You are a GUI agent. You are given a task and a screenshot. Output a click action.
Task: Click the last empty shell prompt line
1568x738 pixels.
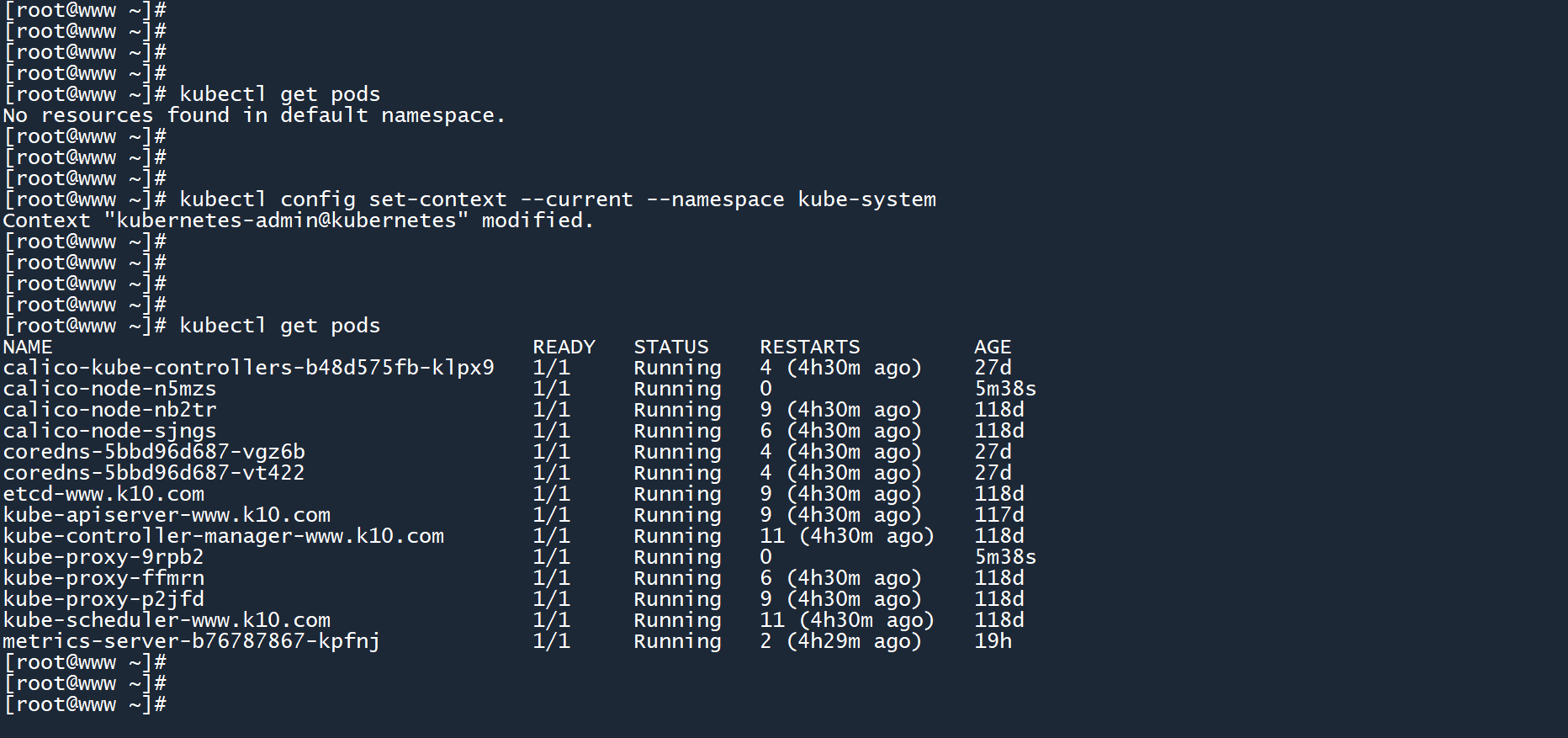pos(85,704)
